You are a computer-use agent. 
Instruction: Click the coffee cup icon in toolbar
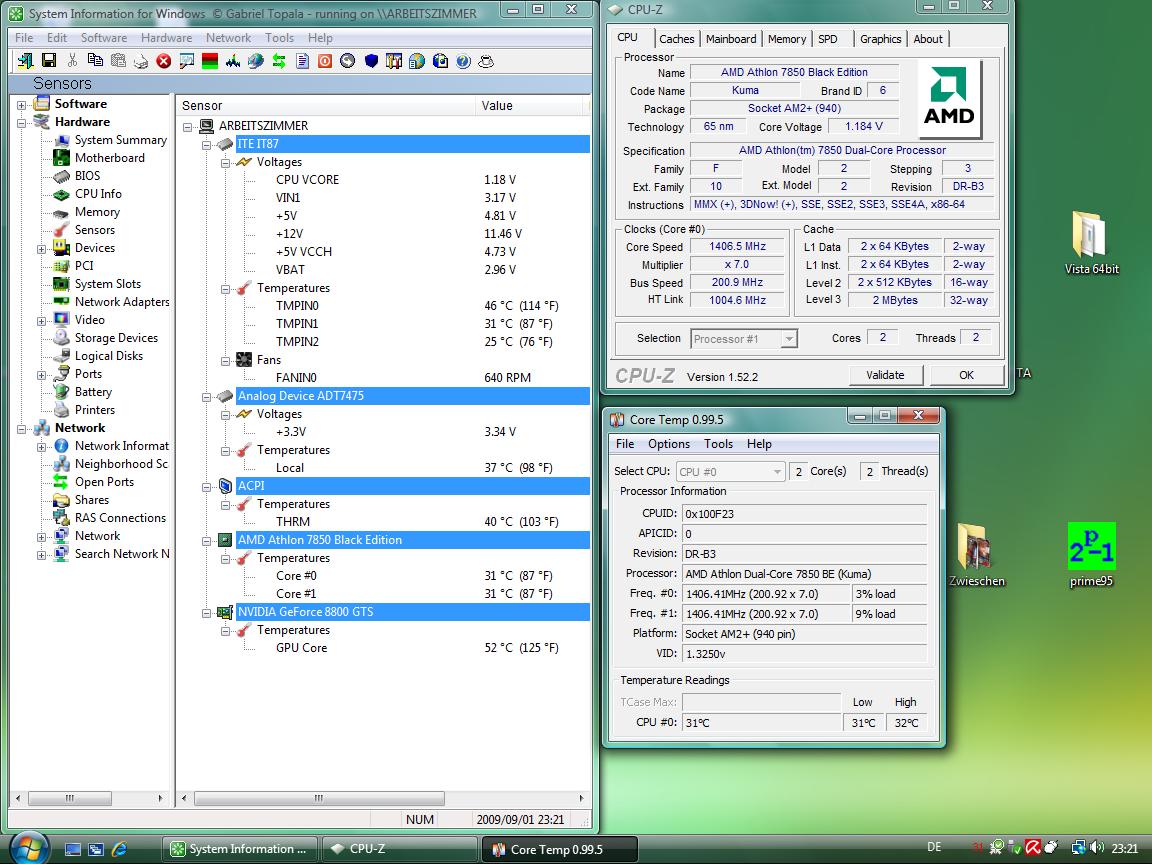[486, 61]
